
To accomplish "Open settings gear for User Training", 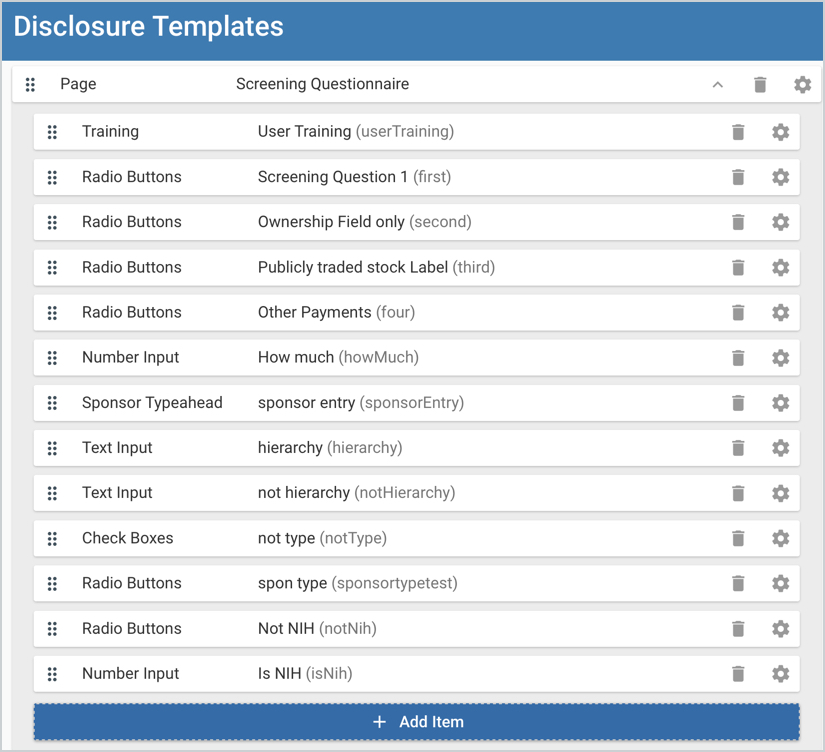I will (x=780, y=132).
